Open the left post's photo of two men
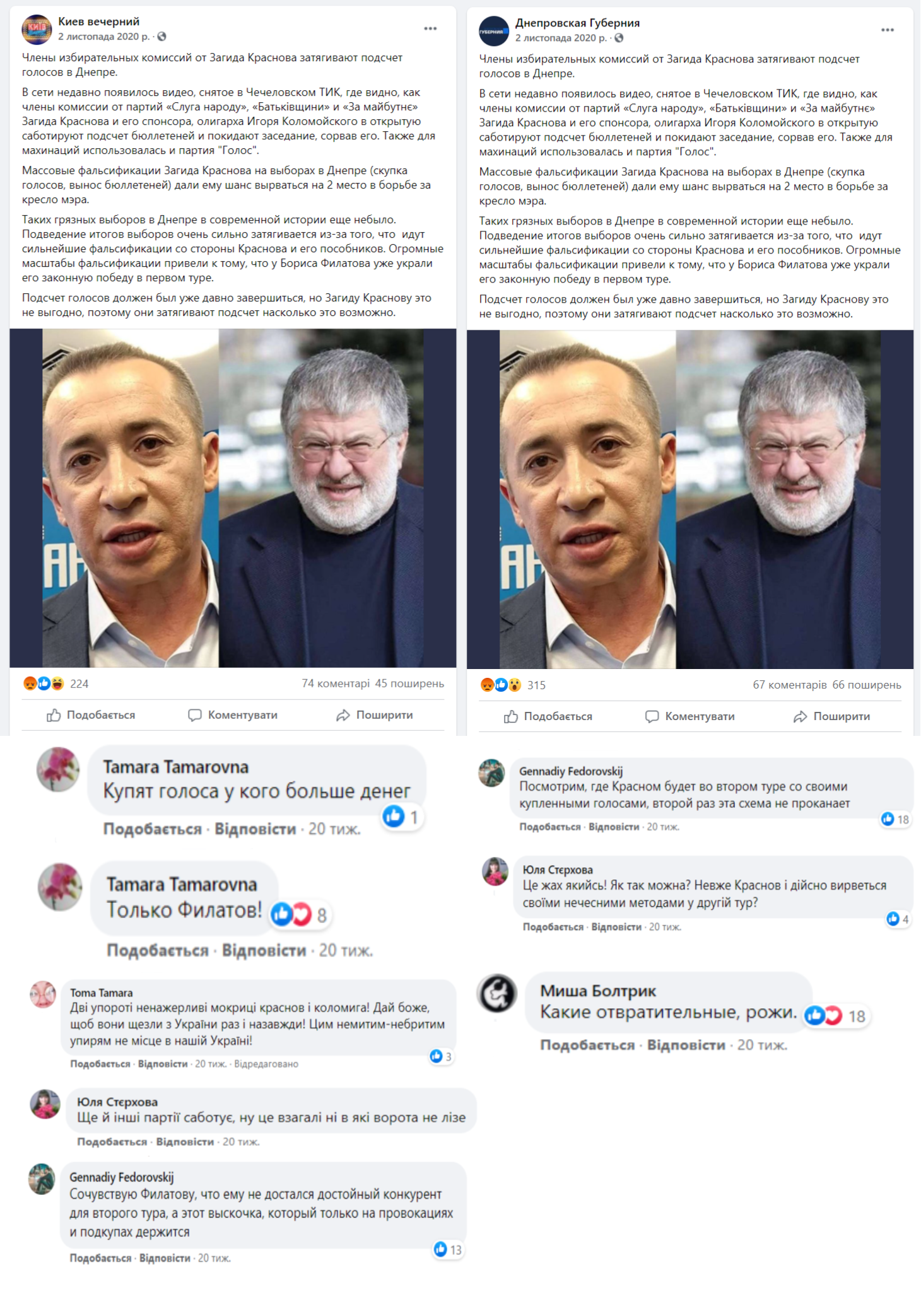This screenshot has width=921, height=1316. (x=233, y=498)
